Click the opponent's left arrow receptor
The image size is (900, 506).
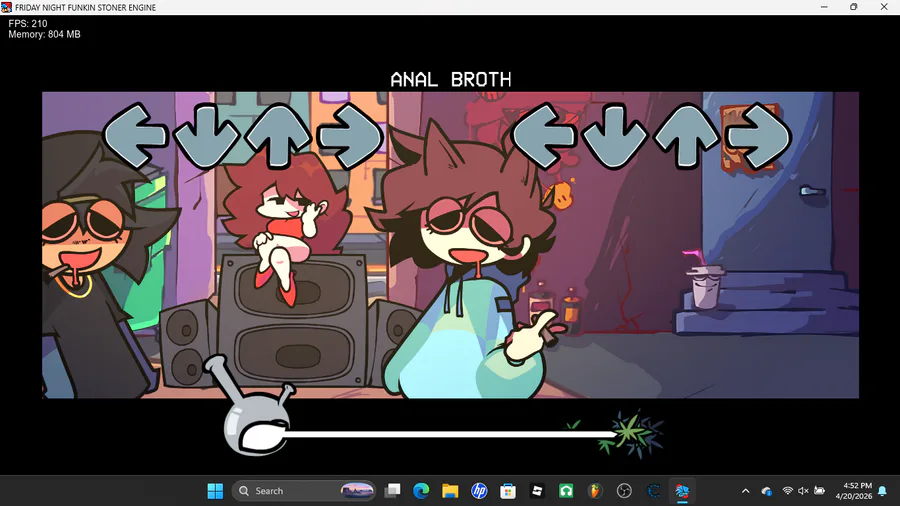click(135, 136)
